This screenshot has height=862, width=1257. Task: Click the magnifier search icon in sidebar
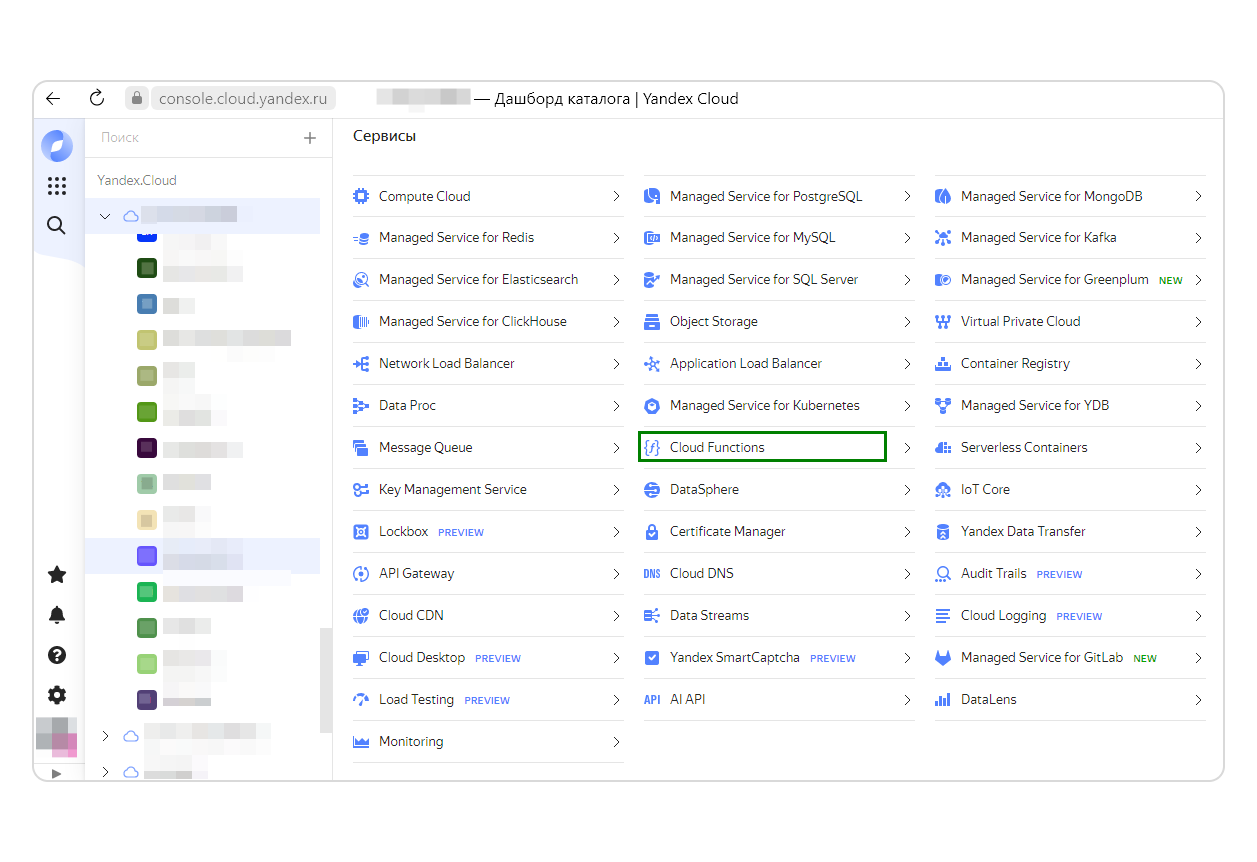pyautogui.click(x=57, y=226)
